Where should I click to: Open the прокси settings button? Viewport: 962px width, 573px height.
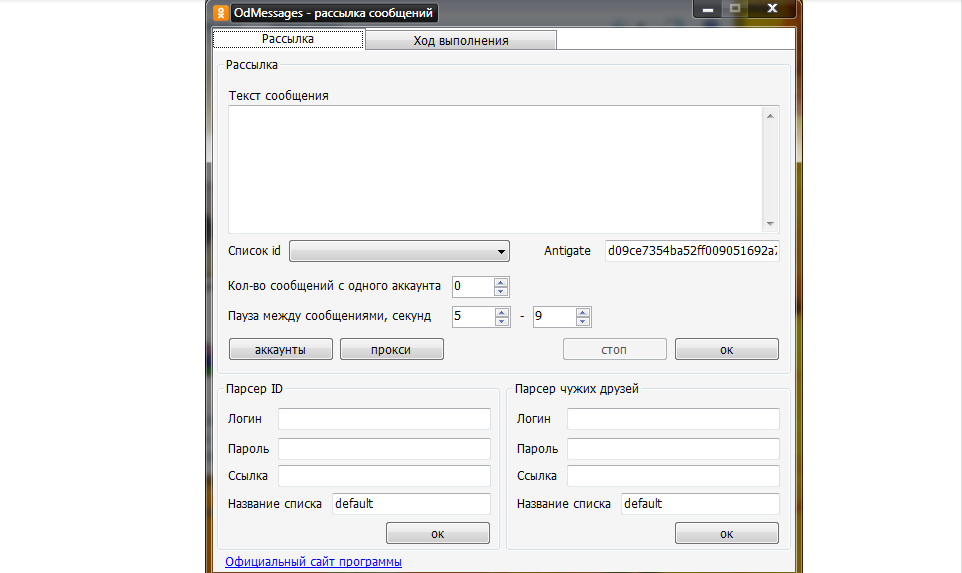391,350
